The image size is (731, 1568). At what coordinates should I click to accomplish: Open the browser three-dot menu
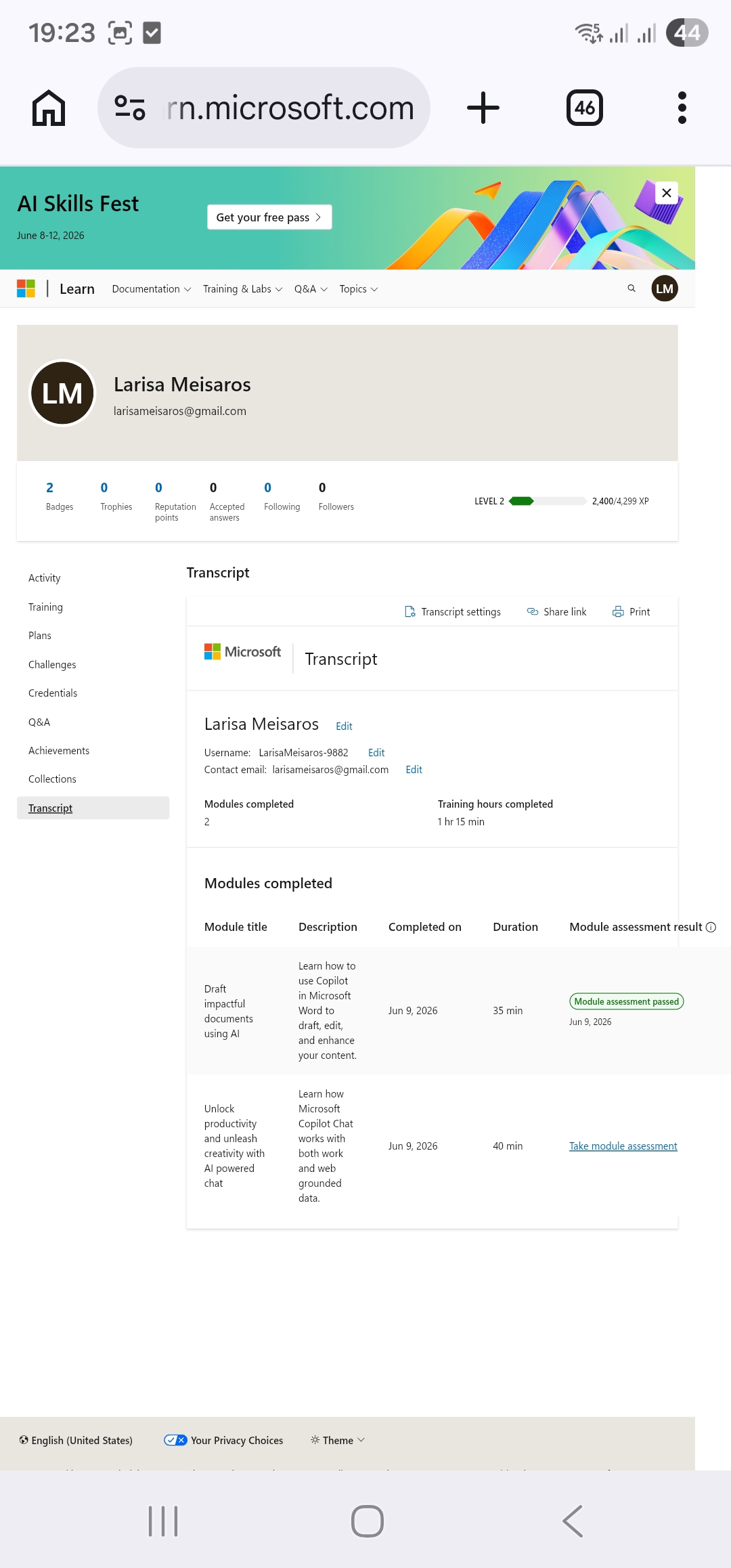click(x=682, y=108)
